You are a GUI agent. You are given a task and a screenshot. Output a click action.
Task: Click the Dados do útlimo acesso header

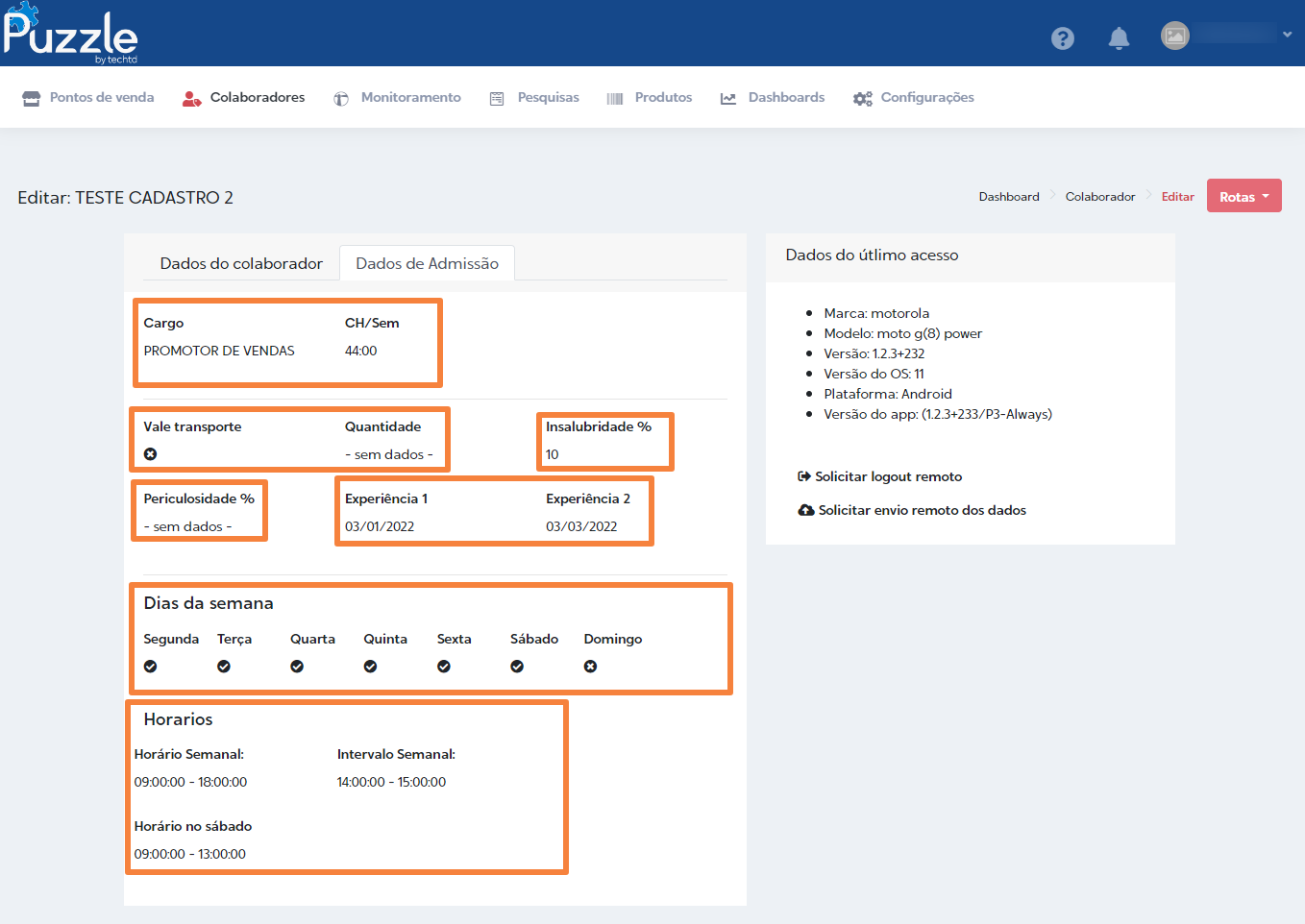[x=872, y=255]
